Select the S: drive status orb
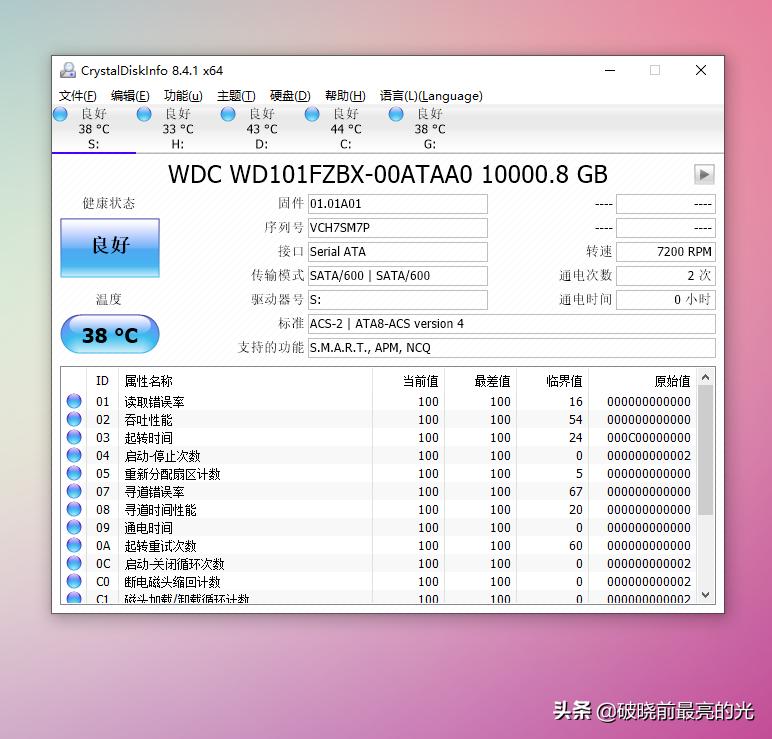 [x=60, y=114]
